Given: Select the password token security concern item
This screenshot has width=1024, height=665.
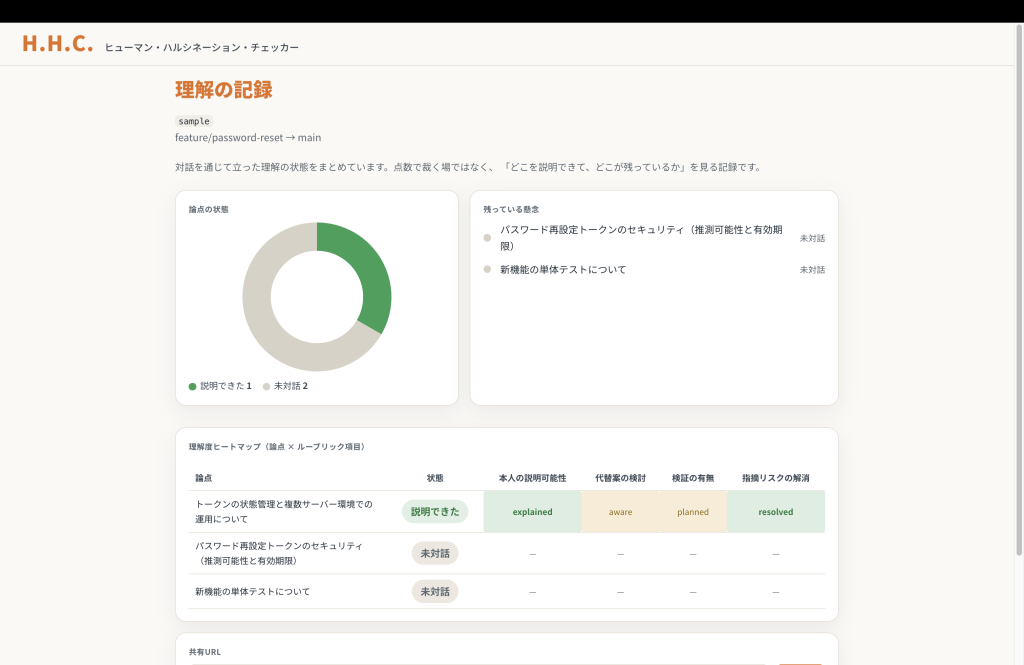Looking at the screenshot, I should point(654,238).
